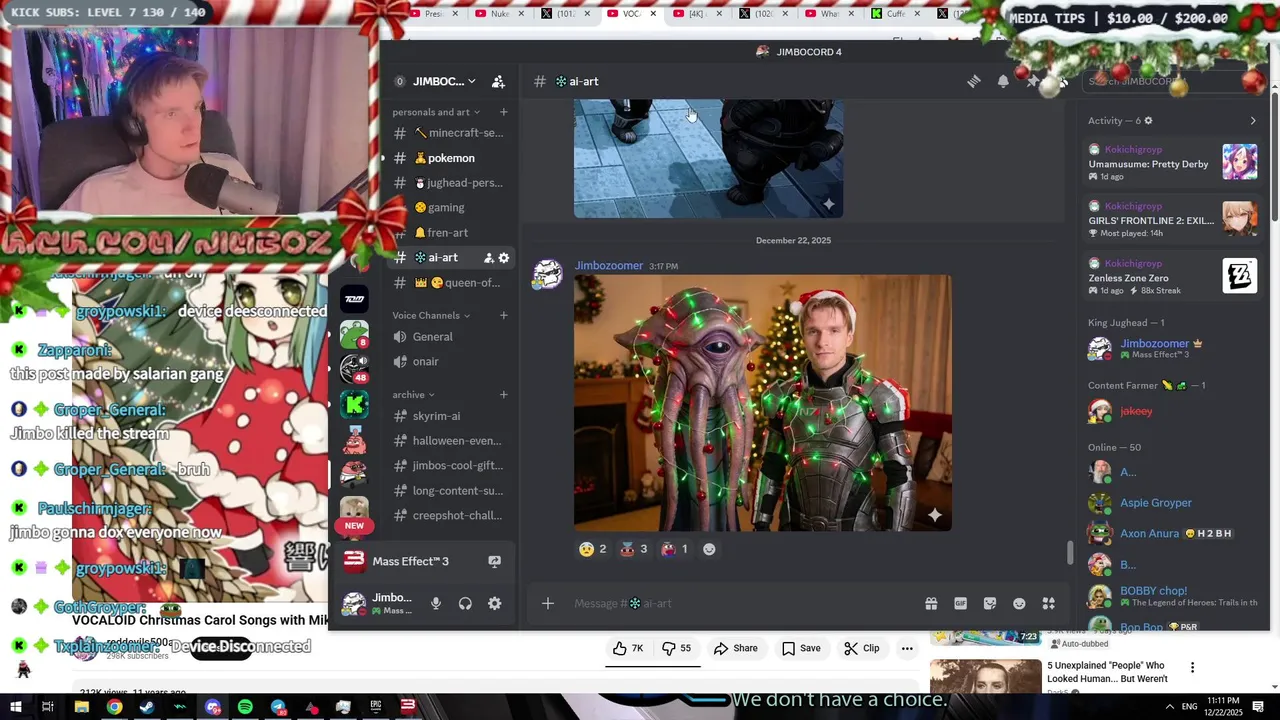Screen dimensions: 1280x720
Task: Open the Christmas alien AI image
Action: coord(762,403)
